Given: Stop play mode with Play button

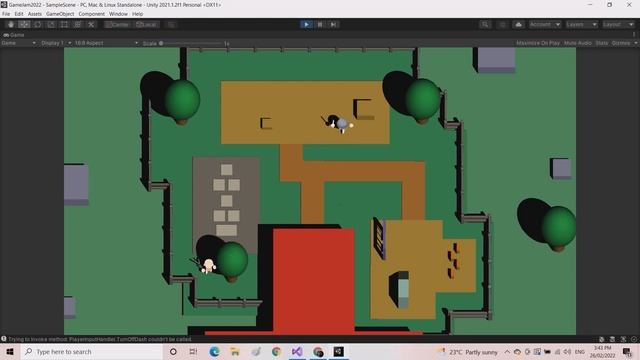Looking at the screenshot, I should (x=306, y=24).
